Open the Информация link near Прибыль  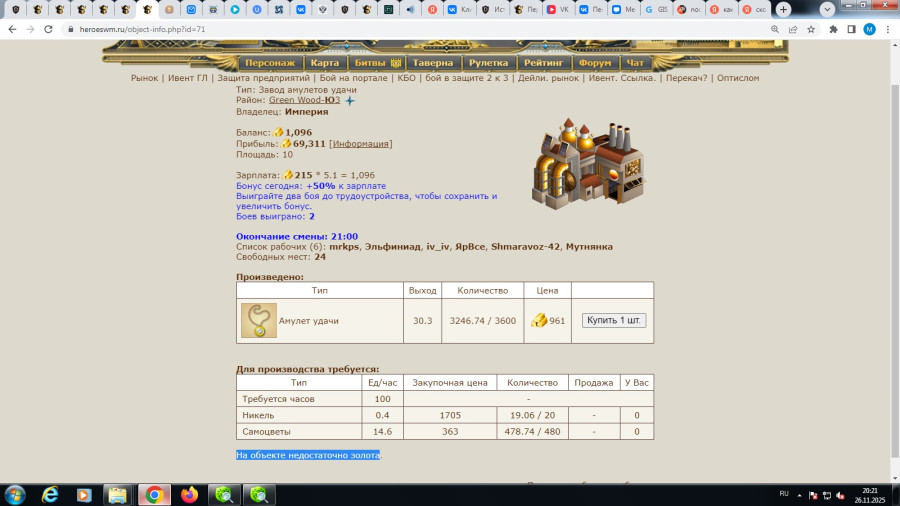coord(360,144)
